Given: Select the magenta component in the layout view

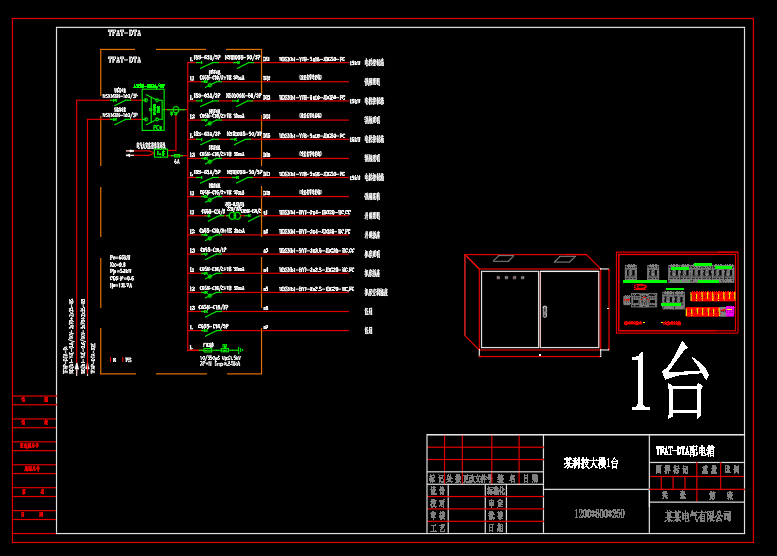Looking at the screenshot, I should (730, 311).
